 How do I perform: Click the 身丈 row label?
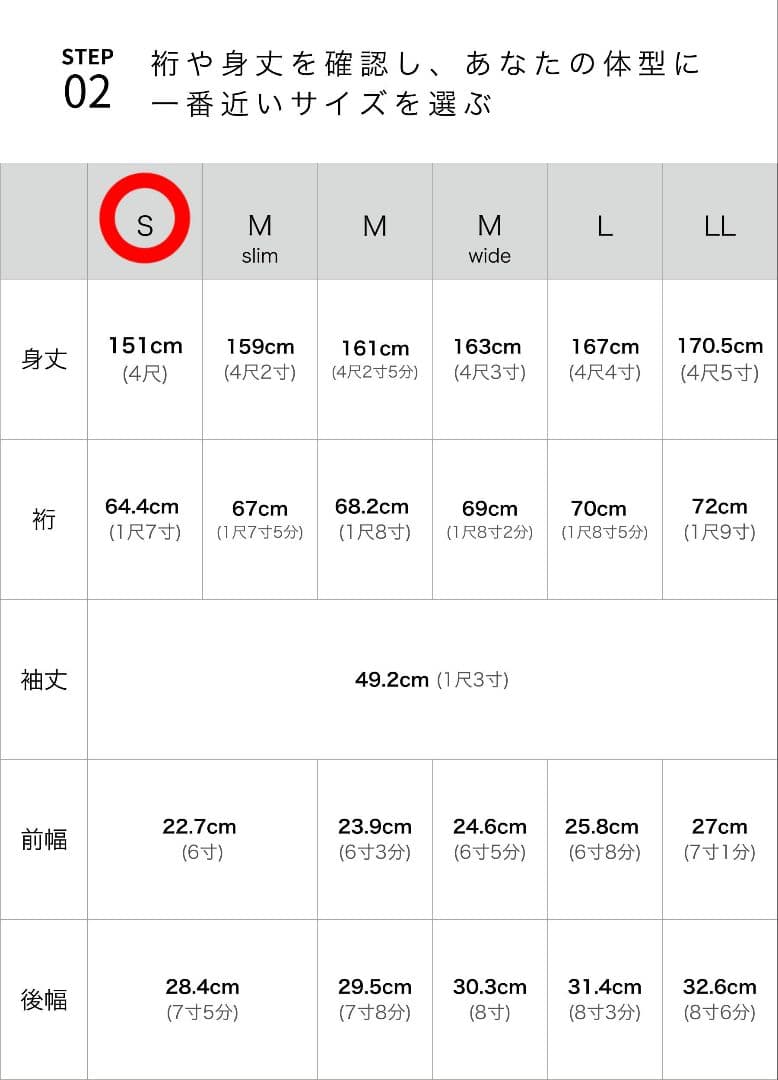click(x=44, y=359)
